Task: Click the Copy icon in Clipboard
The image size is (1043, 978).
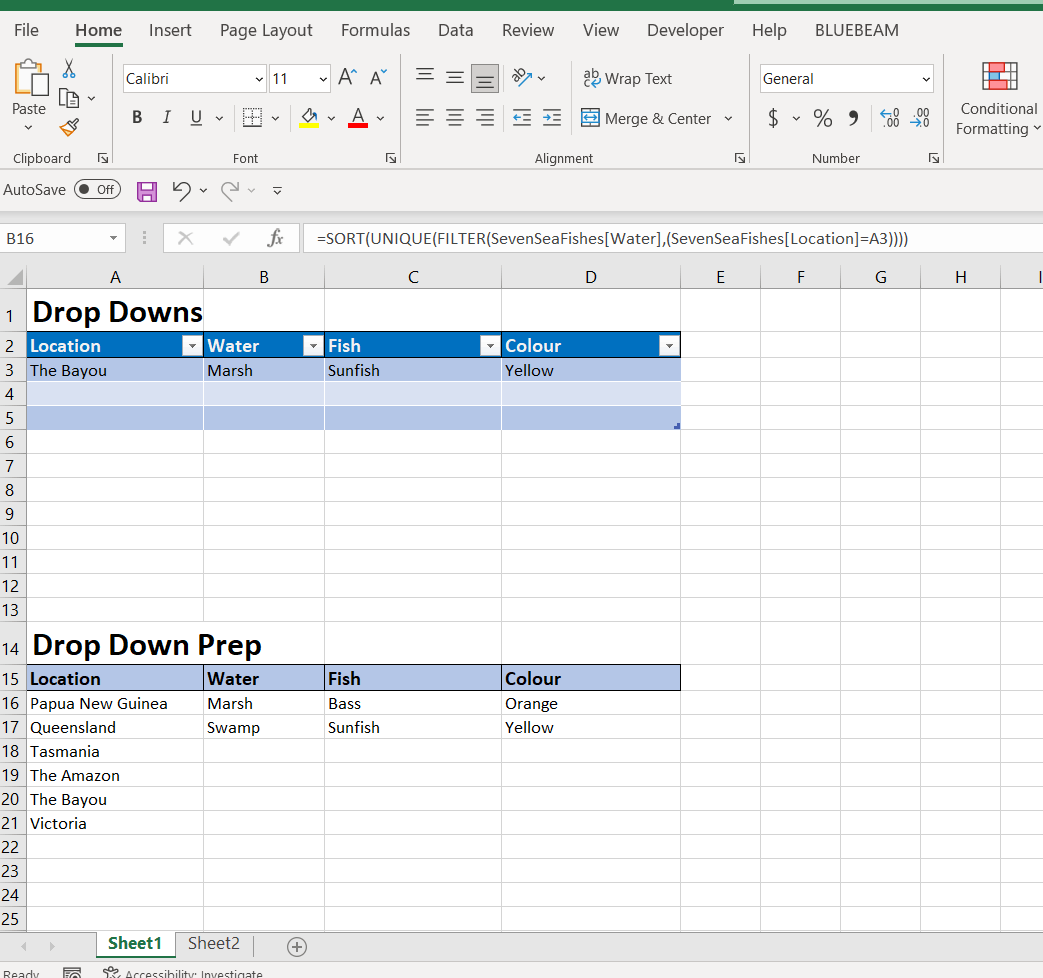Action: [x=69, y=98]
